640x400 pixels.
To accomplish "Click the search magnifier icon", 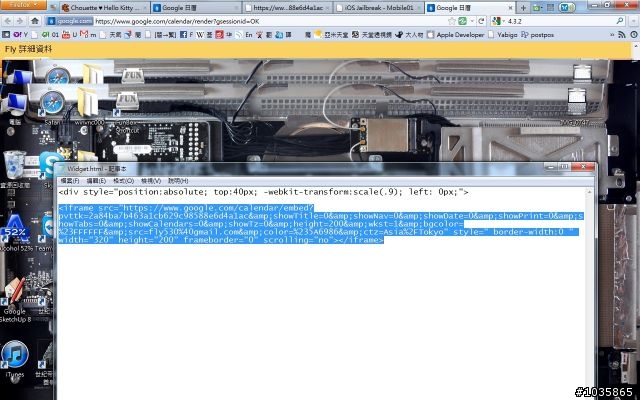I will [620, 21].
